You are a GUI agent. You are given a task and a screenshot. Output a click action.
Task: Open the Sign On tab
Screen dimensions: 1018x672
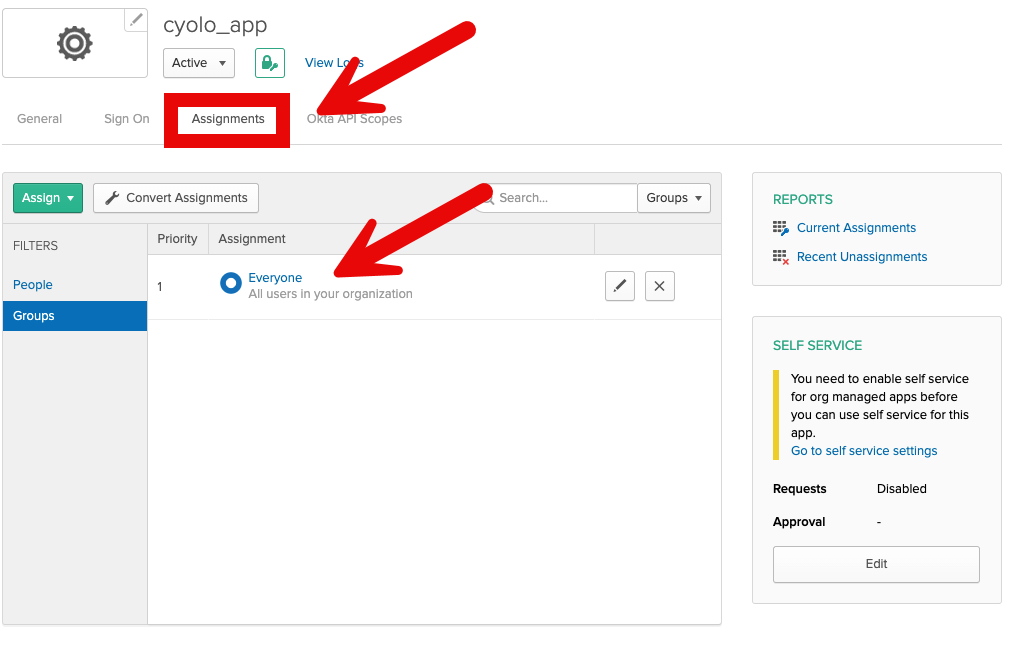(x=126, y=118)
